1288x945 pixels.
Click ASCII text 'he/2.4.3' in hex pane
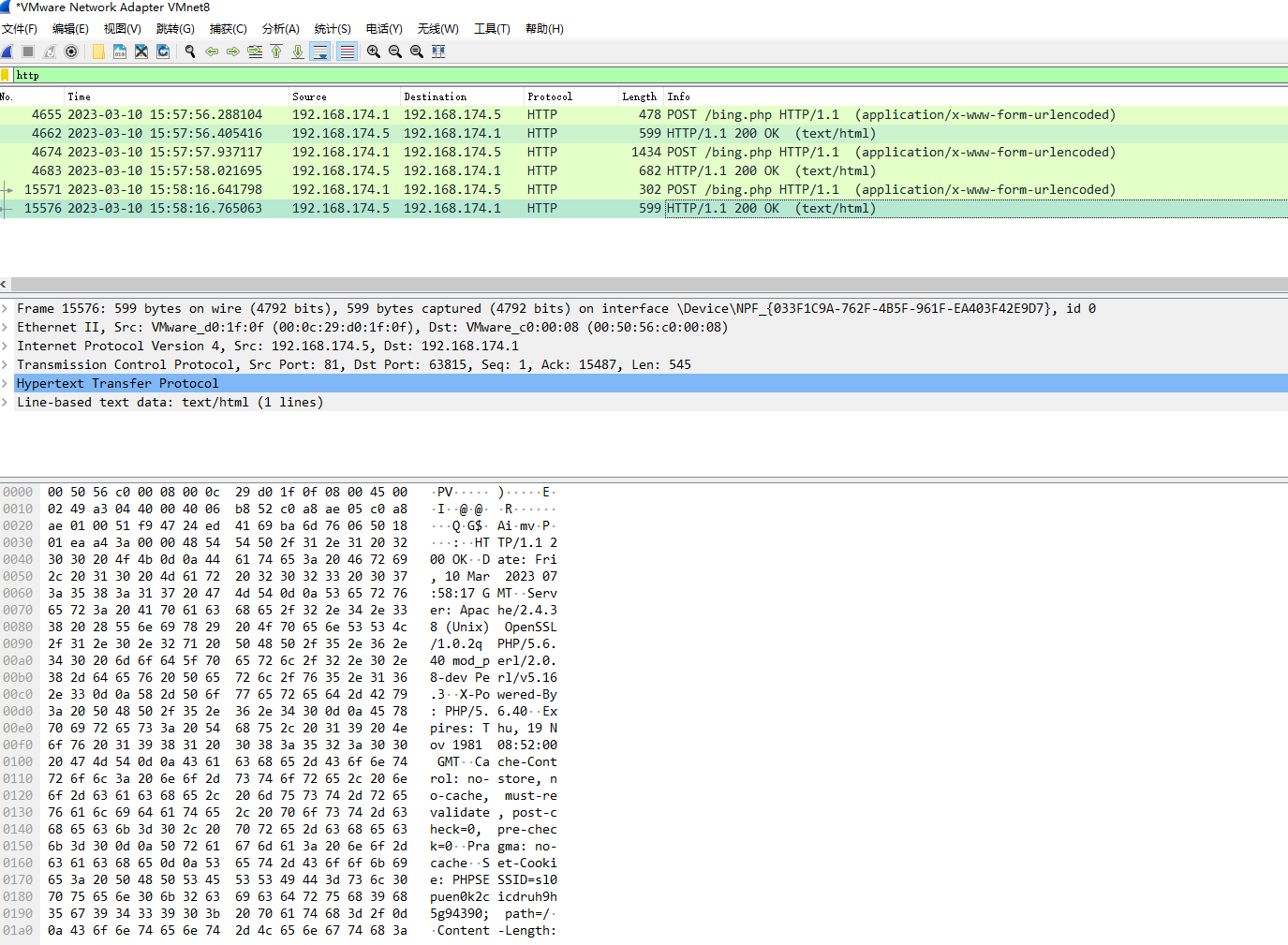point(527,610)
